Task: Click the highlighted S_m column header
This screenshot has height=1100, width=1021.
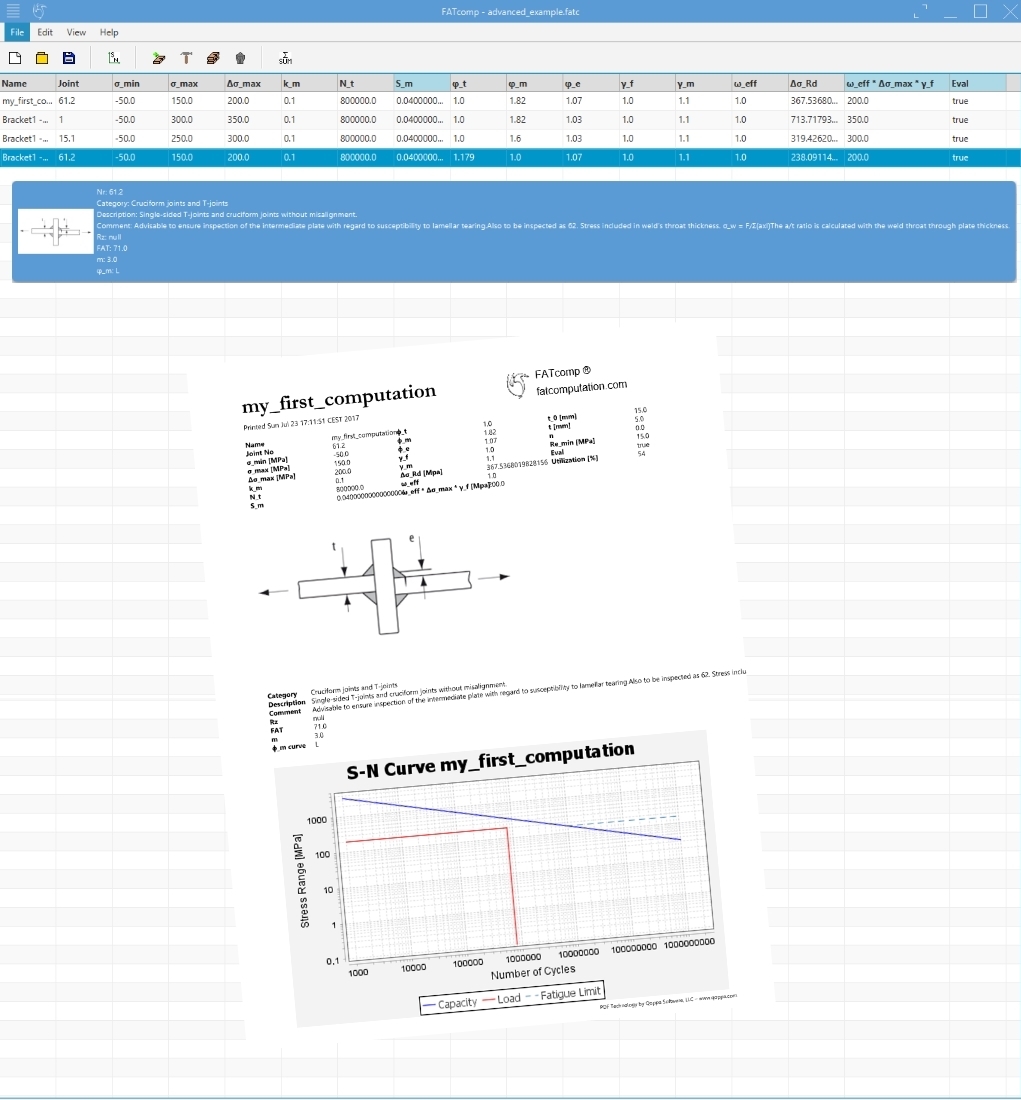Action: point(421,83)
